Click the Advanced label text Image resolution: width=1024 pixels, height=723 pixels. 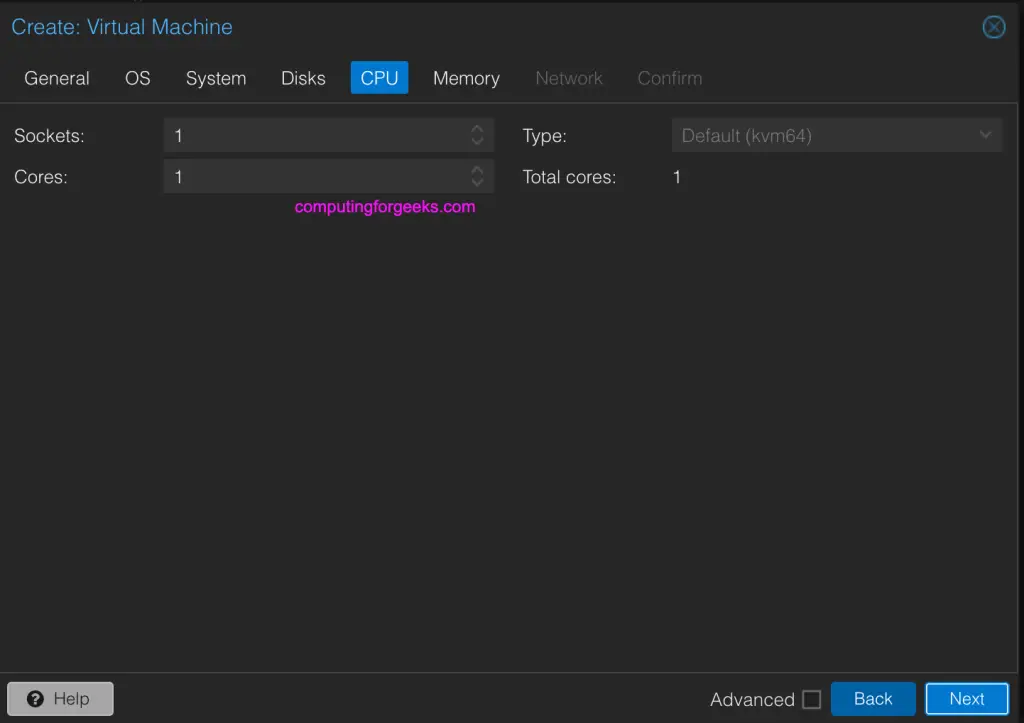(752, 699)
